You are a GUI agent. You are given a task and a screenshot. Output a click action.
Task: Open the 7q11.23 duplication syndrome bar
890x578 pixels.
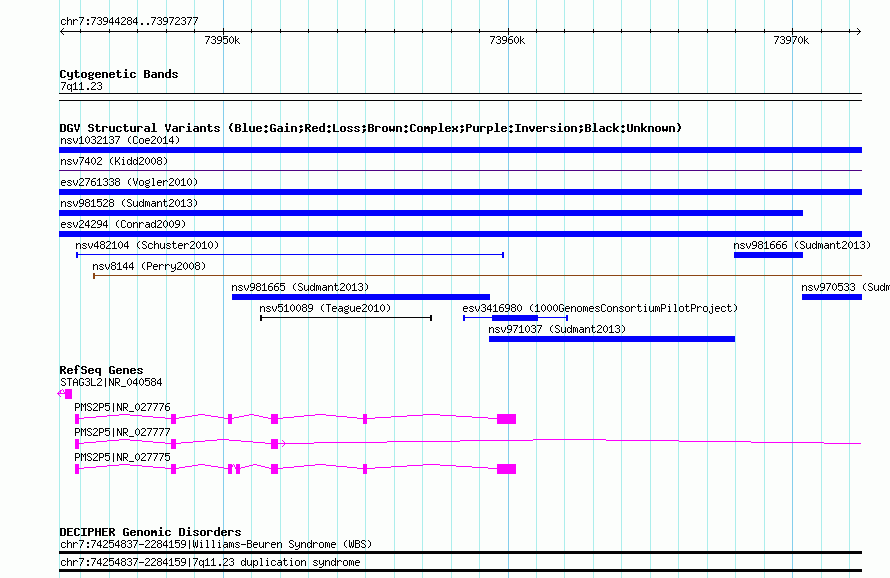click(x=460, y=571)
